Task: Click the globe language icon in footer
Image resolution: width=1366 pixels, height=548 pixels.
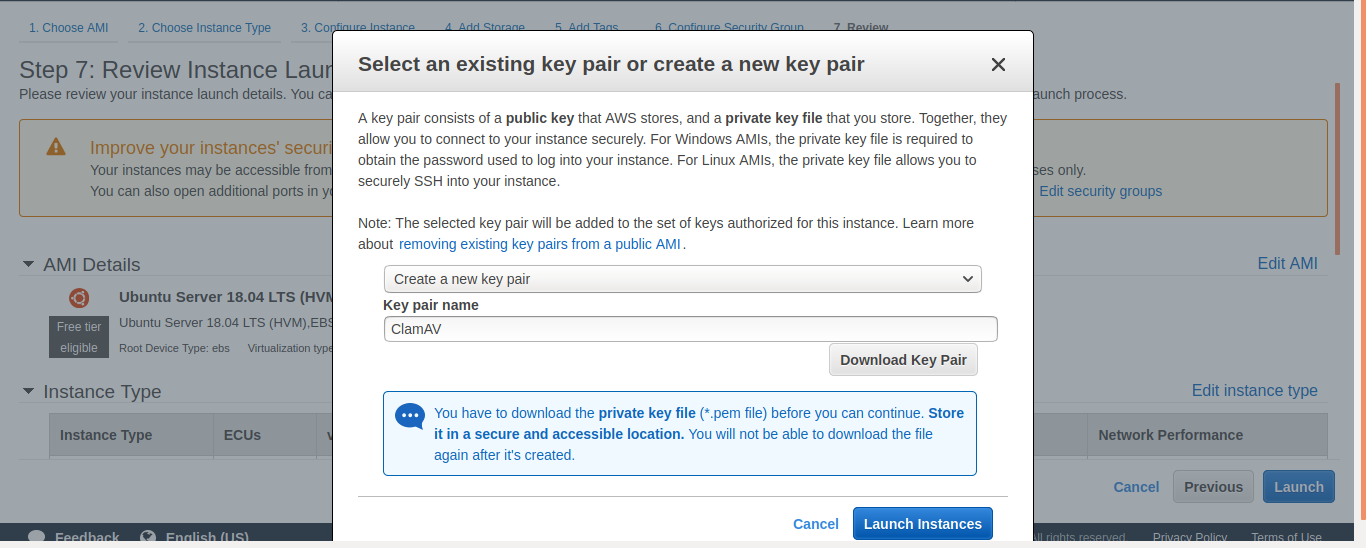Action: tap(148, 538)
